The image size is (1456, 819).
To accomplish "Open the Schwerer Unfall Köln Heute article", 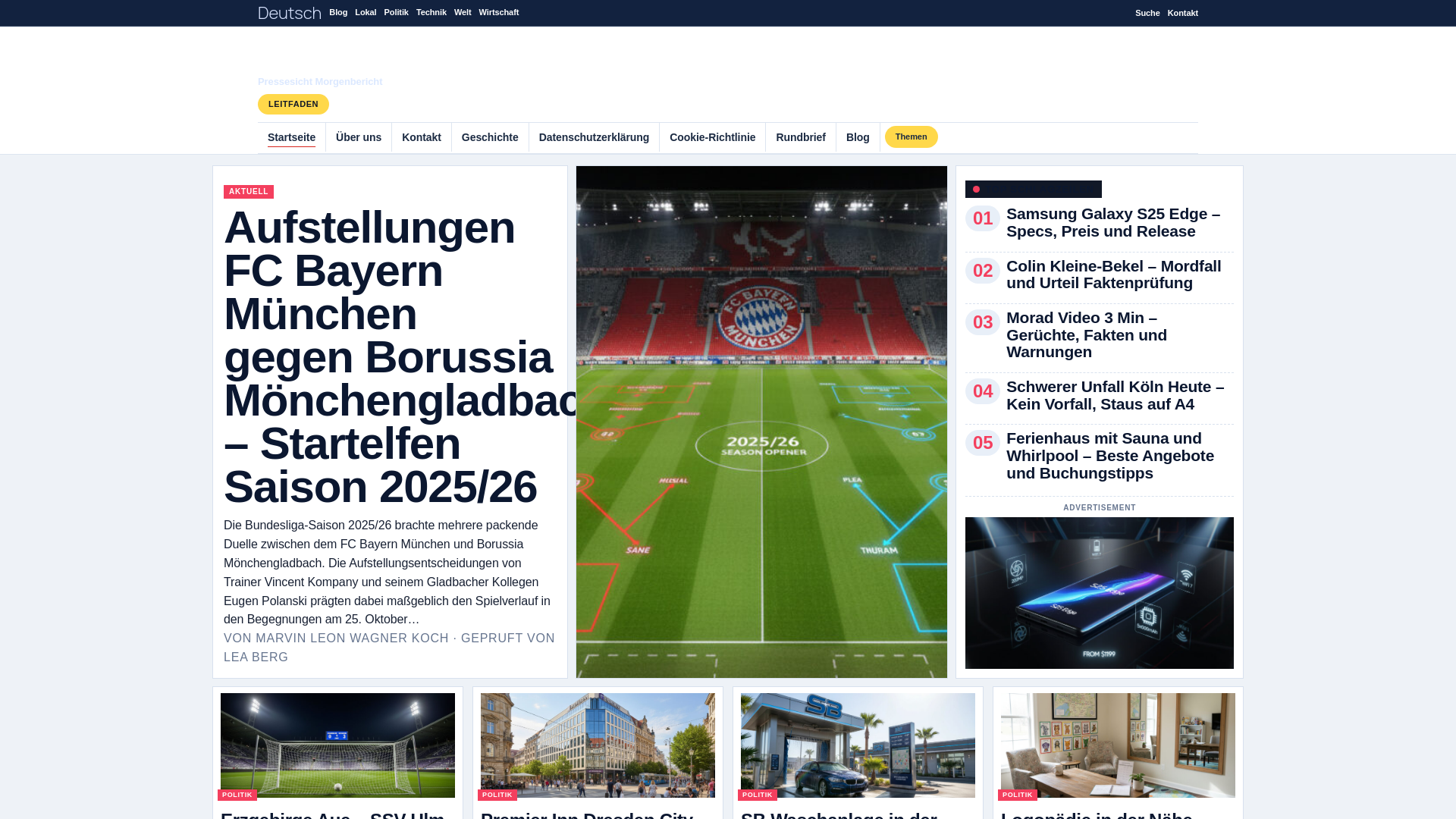I will point(1116,396).
